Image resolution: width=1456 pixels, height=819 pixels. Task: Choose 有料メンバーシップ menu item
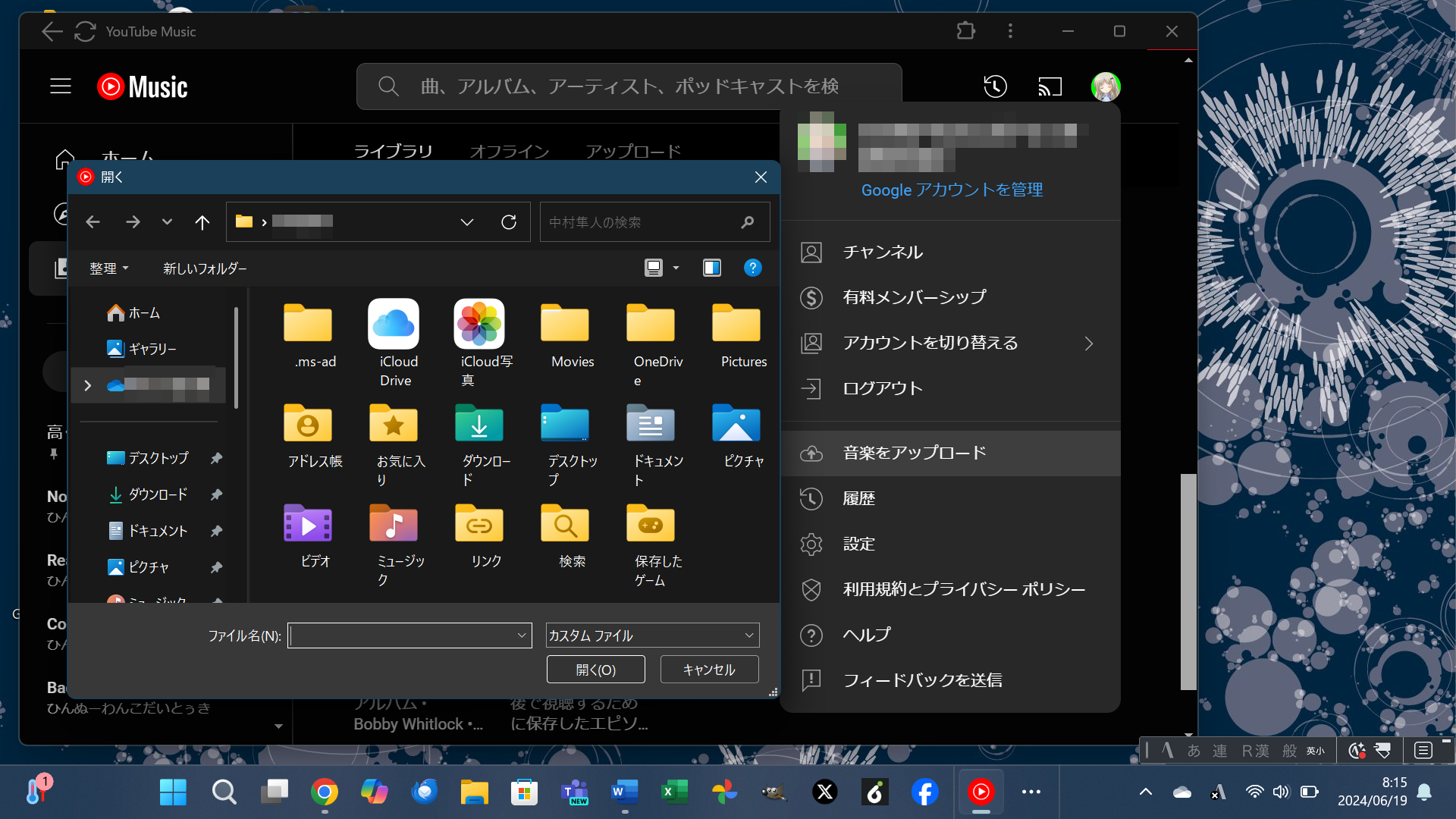click(x=950, y=298)
